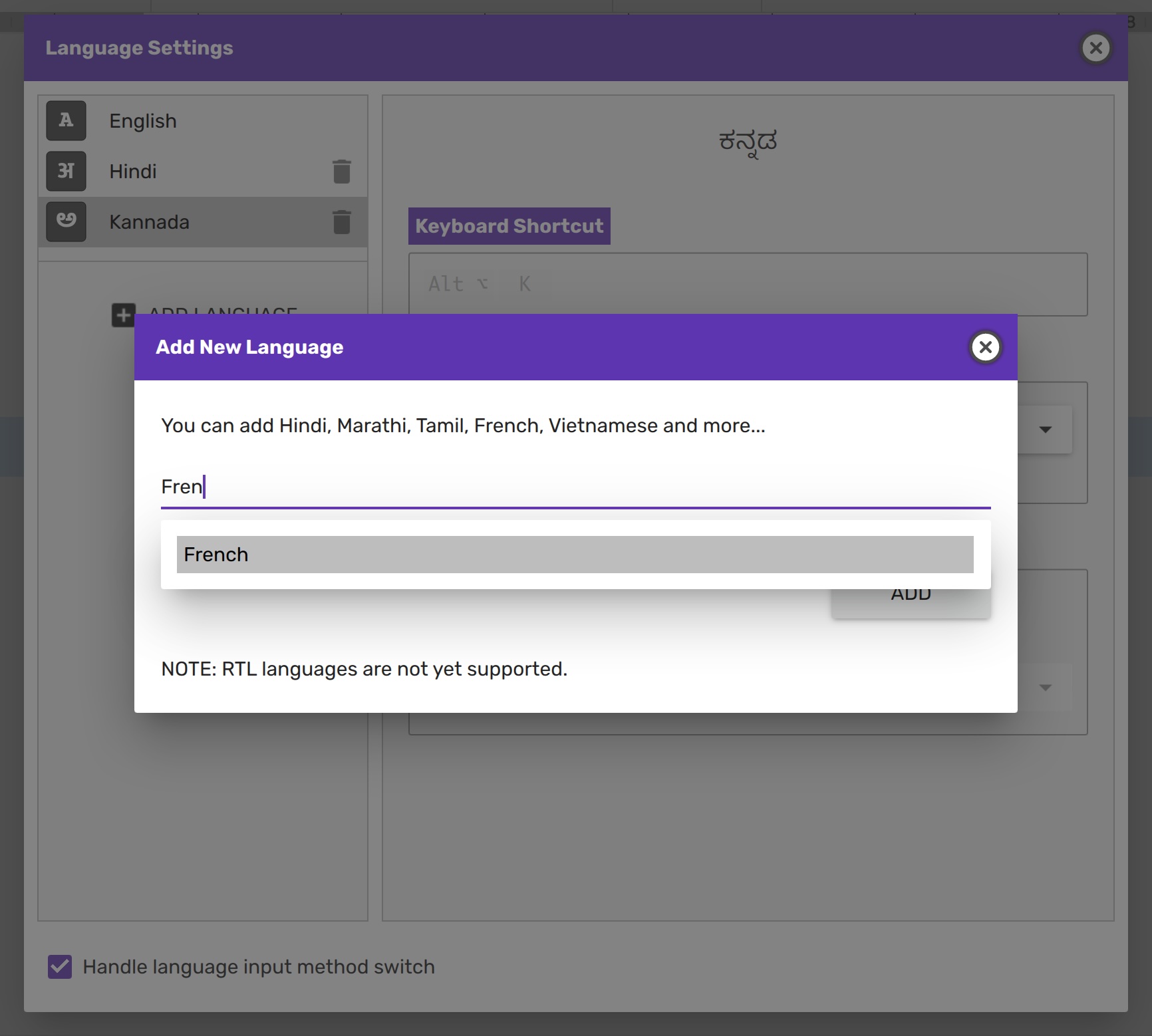This screenshot has width=1152, height=1036.
Task: Select the Hindi entry label in the language list
Action: [133, 172]
